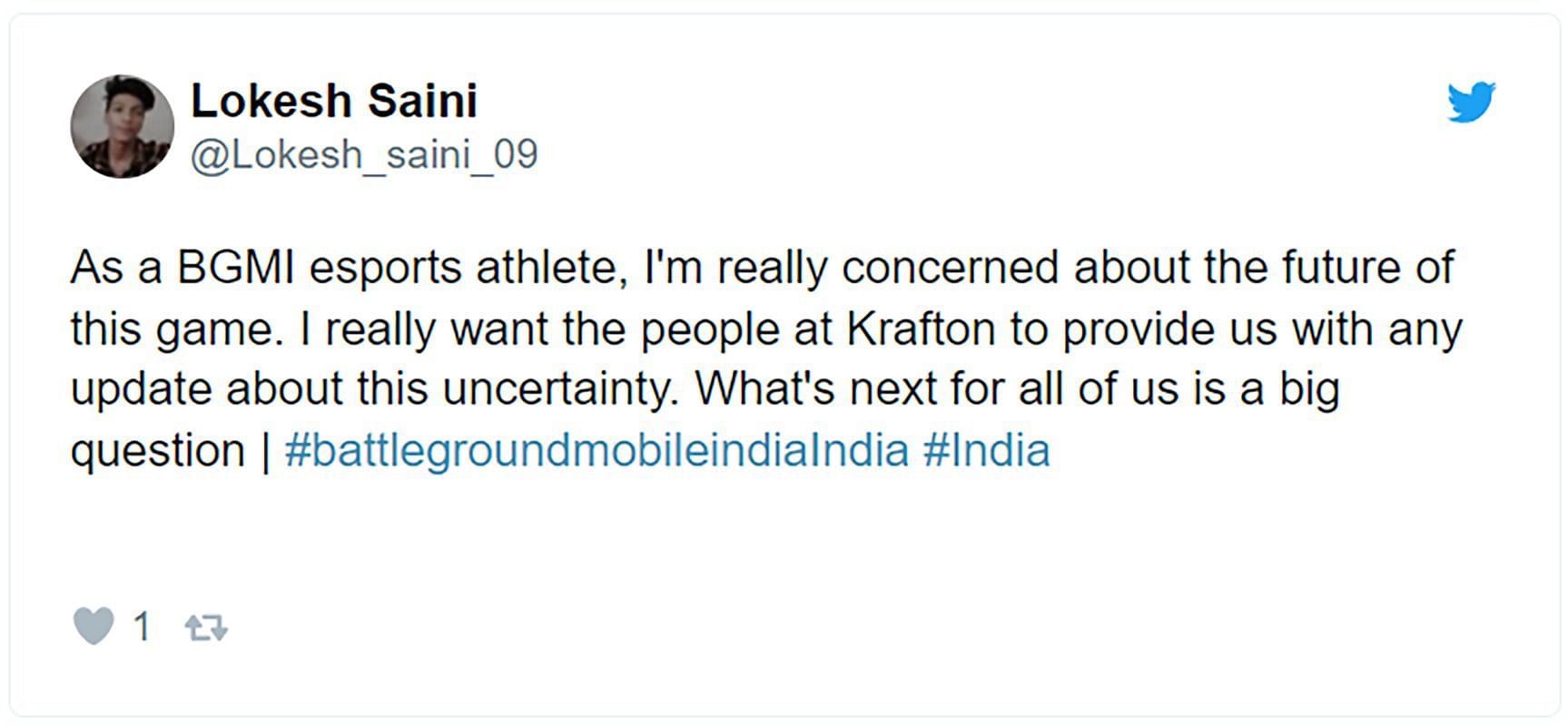Click the word "BGMI" in the tweet
Screen dimensions: 1568x726
235,268
